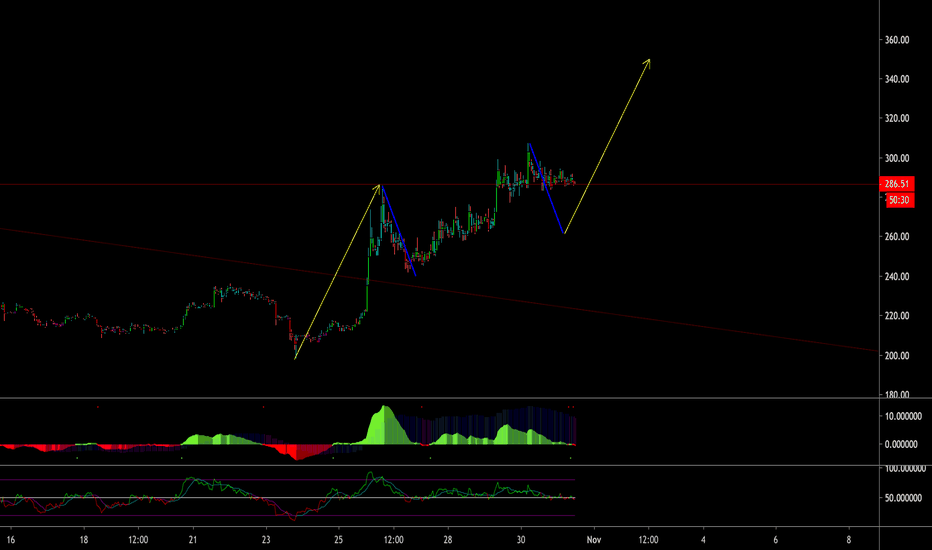Click the 12:00 label between Nov and 4

coord(648,540)
